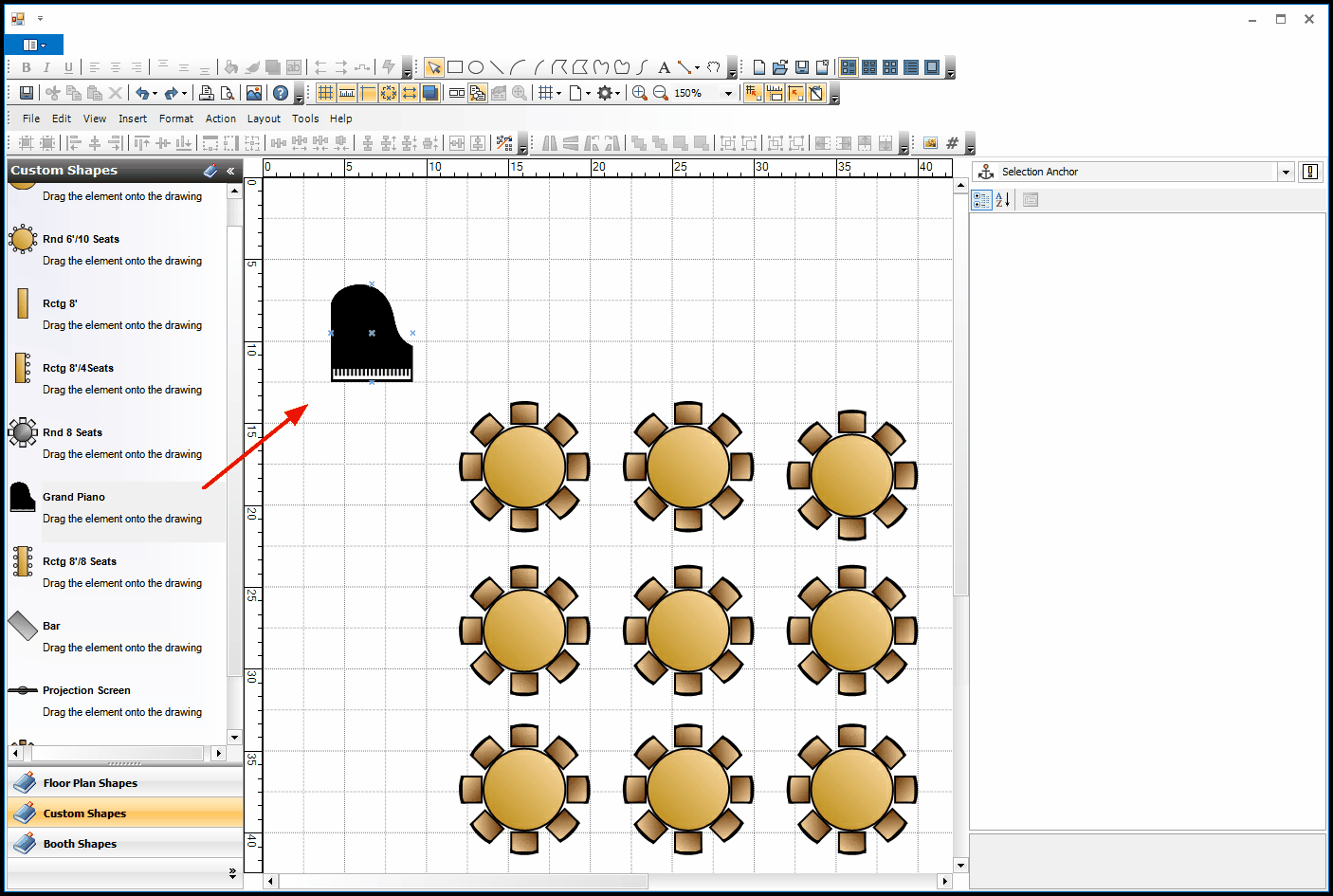Screen dimensions: 1333x896
Task: Open the redo history dropdown arrow
Action: (184, 93)
